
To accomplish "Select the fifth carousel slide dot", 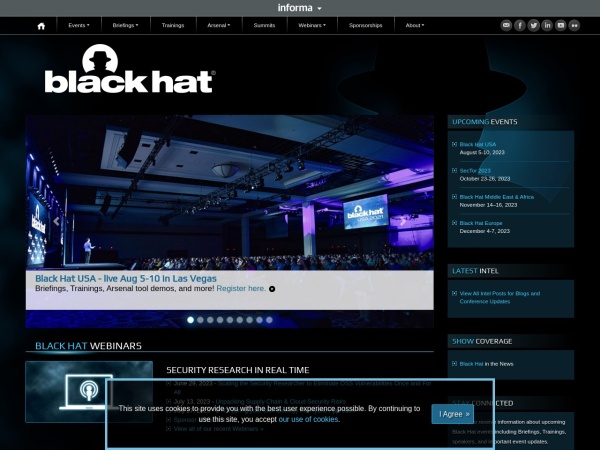I will click(x=230, y=320).
